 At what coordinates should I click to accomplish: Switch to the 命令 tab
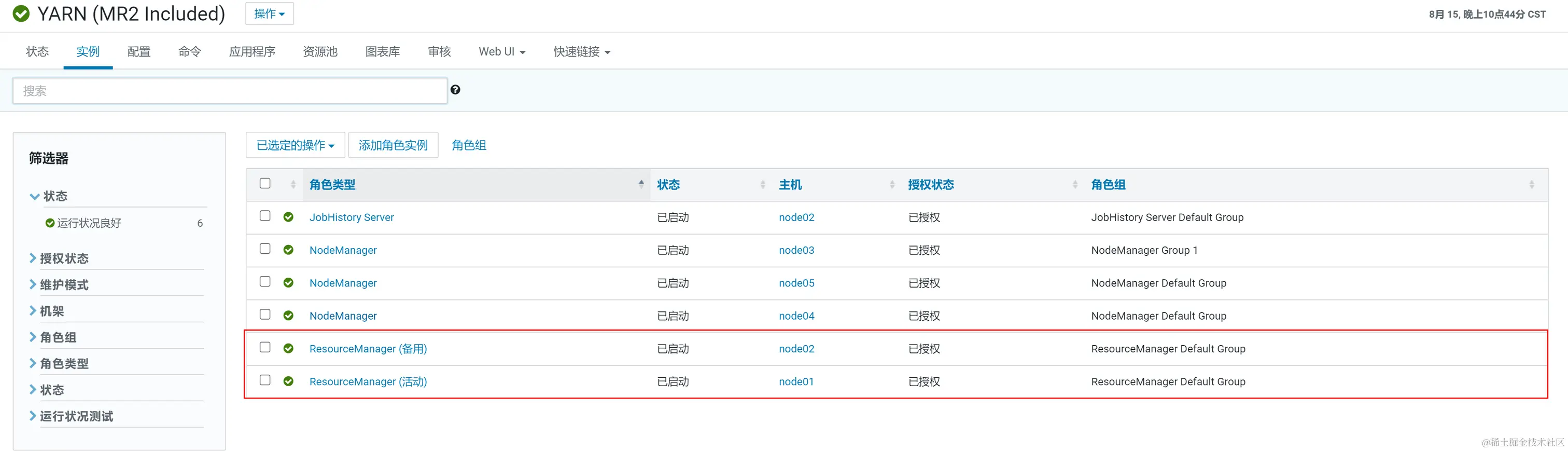[189, 52]
